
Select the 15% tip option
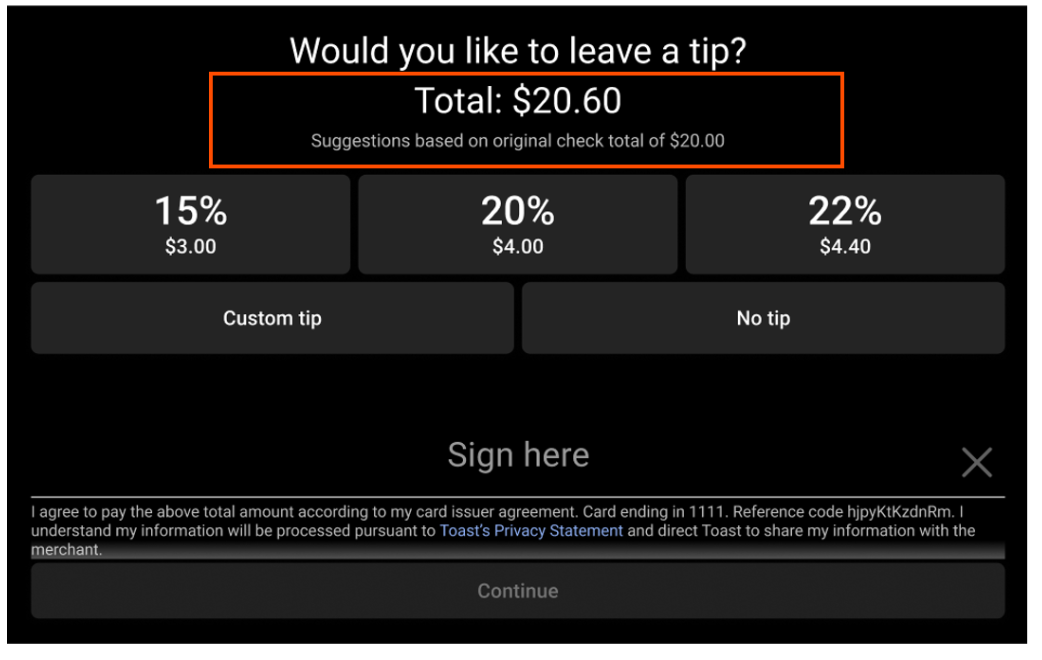(190, 224)
